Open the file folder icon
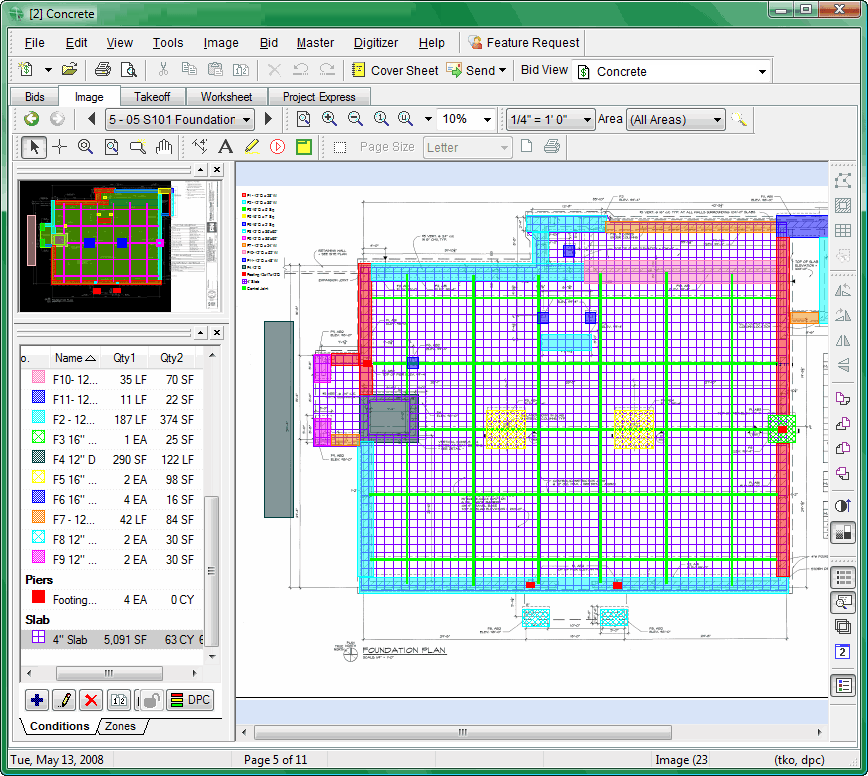This screenshot has height=776, width=868. 69,70
